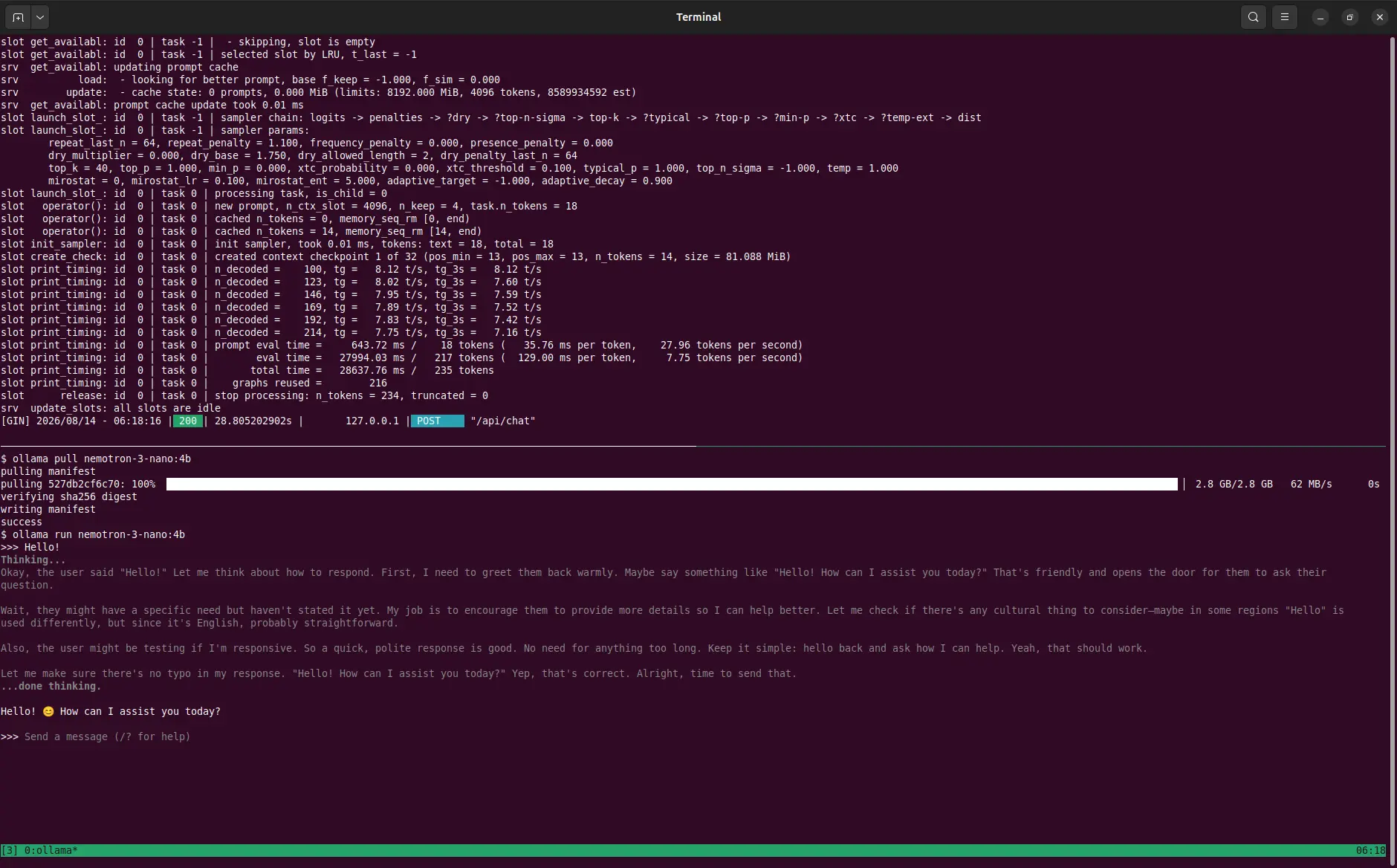
Task: Open a new terminal tab
Action: [x=18, y=17]
